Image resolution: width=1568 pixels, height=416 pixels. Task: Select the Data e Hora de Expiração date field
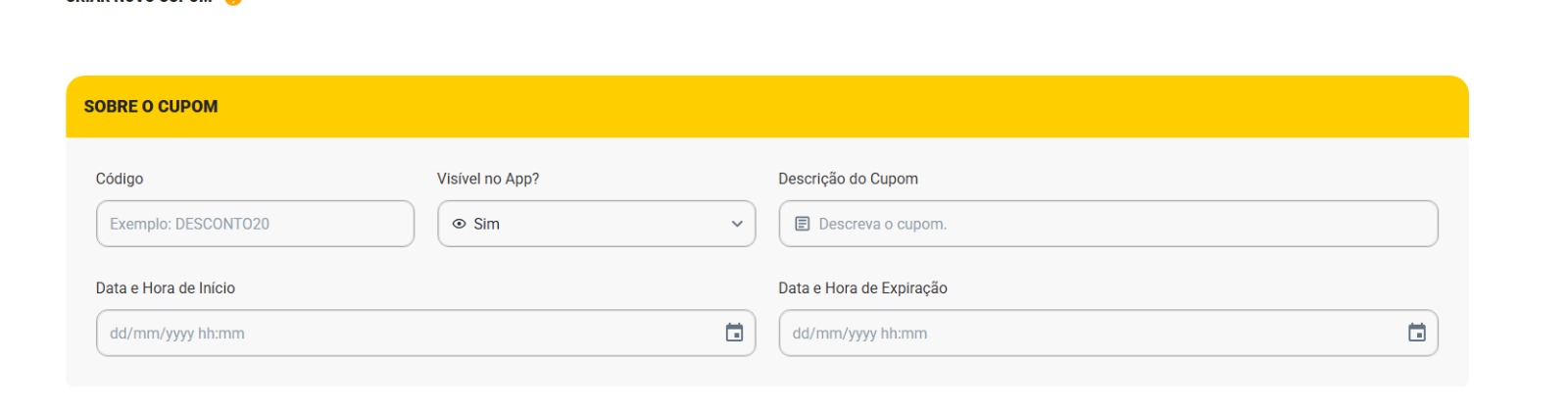pyautogui.click(x=1108, y=333)
